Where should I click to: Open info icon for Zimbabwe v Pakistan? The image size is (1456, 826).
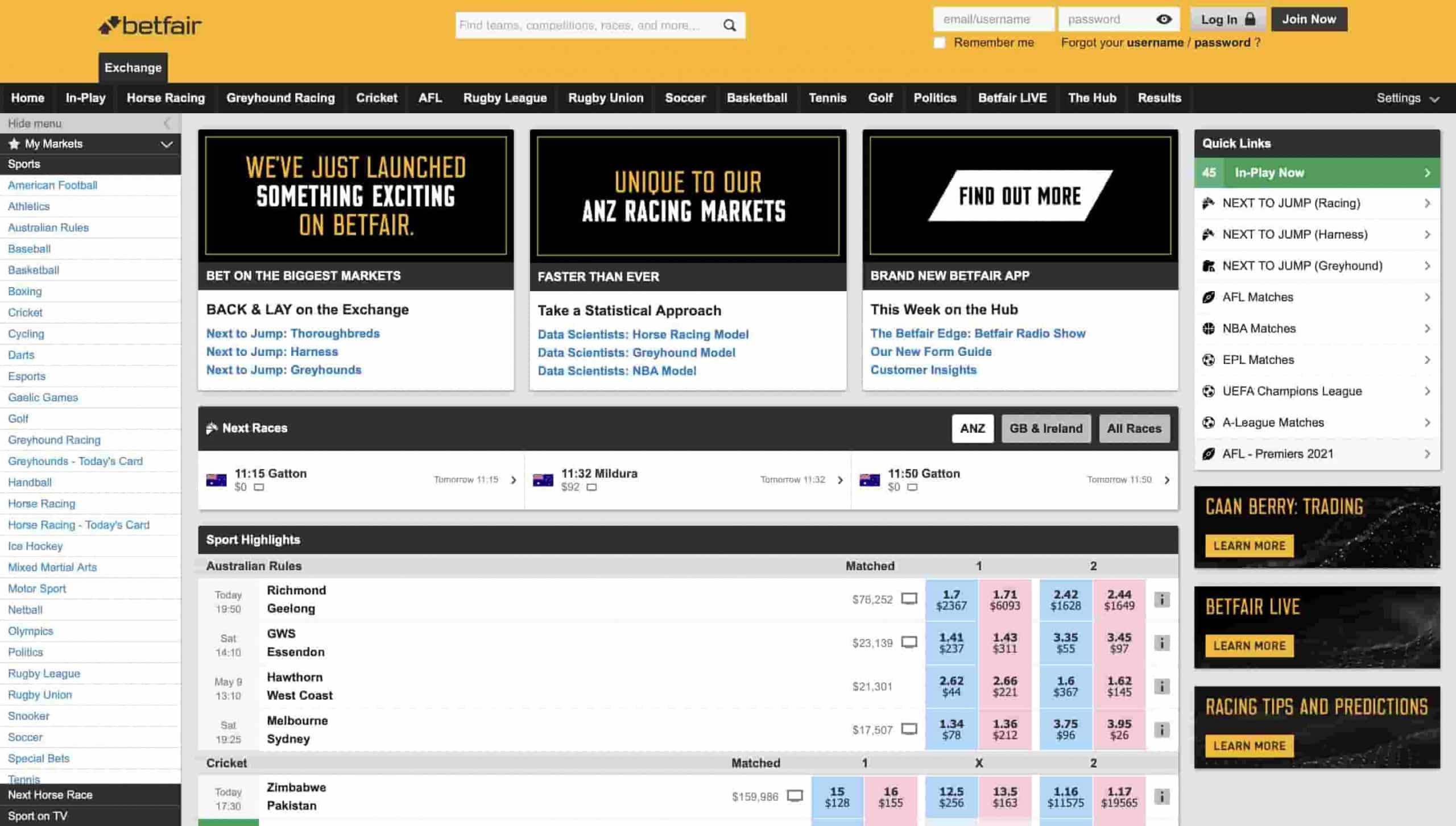(1162, 796)
